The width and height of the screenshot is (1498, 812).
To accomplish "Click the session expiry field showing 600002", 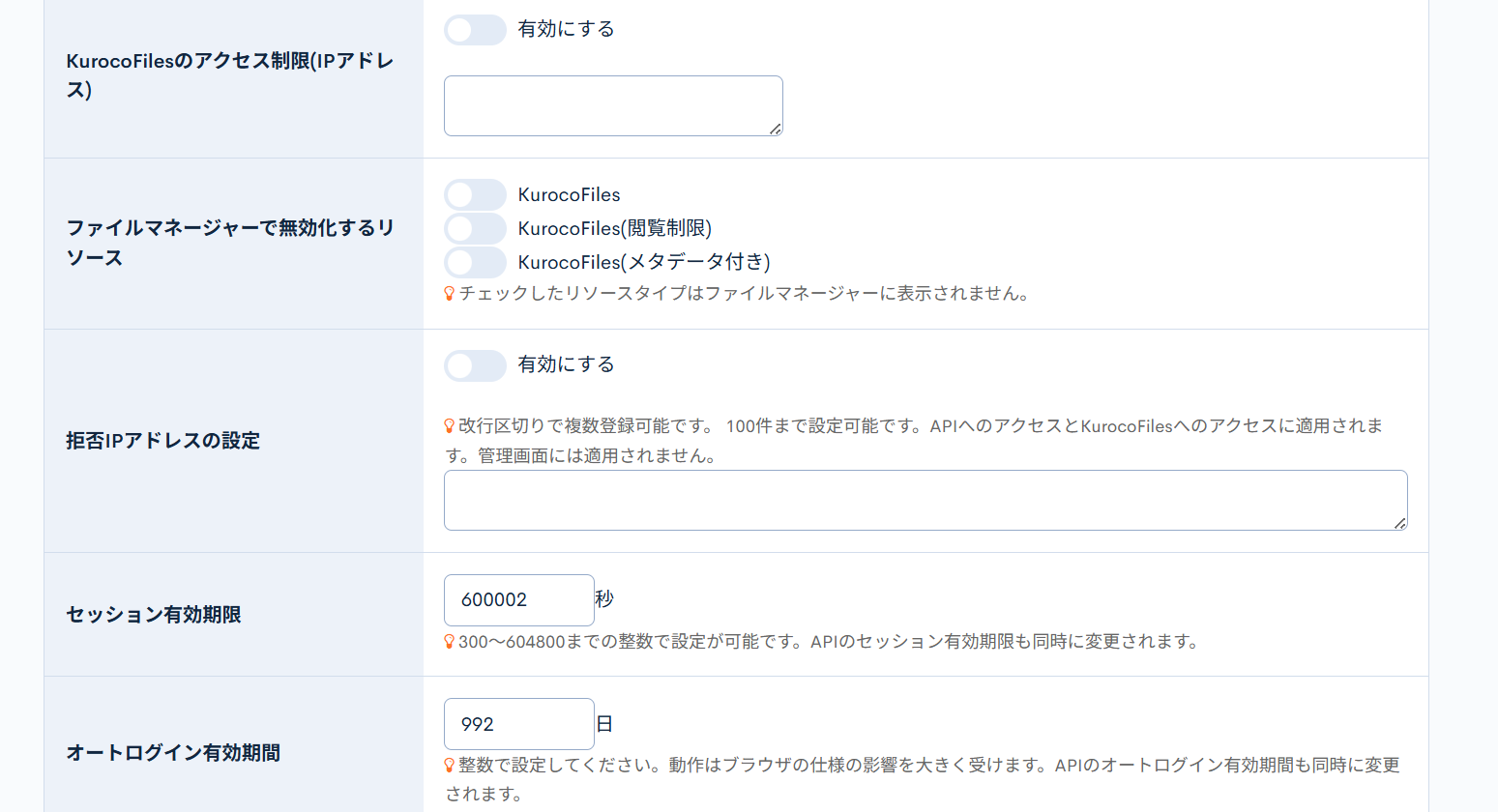I will 518,600.
